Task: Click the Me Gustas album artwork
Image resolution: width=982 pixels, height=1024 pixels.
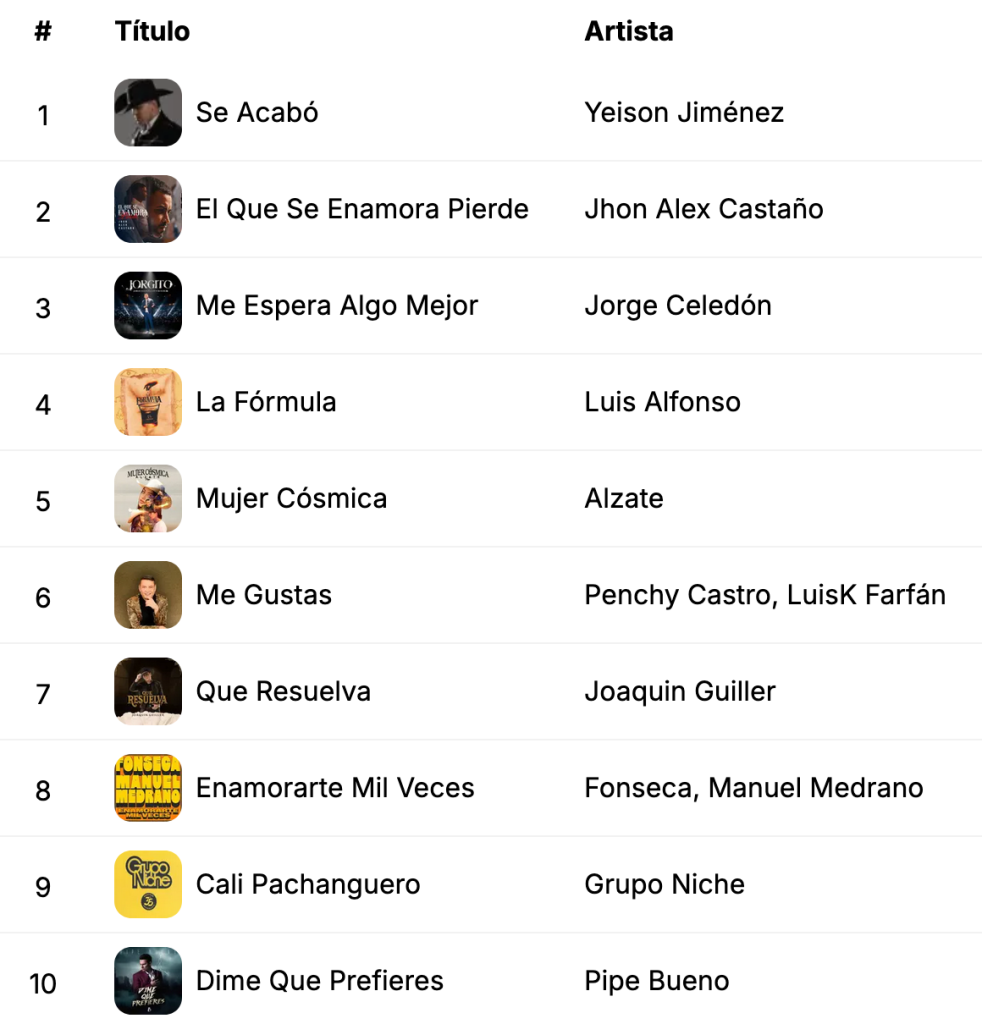Action: [148, 595]
